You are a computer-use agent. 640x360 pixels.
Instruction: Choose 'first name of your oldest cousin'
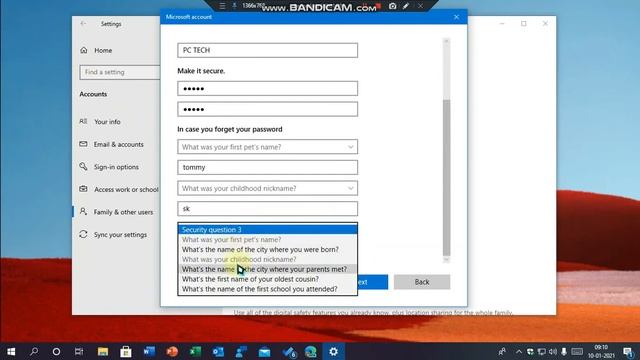click(x=267, y=279)
